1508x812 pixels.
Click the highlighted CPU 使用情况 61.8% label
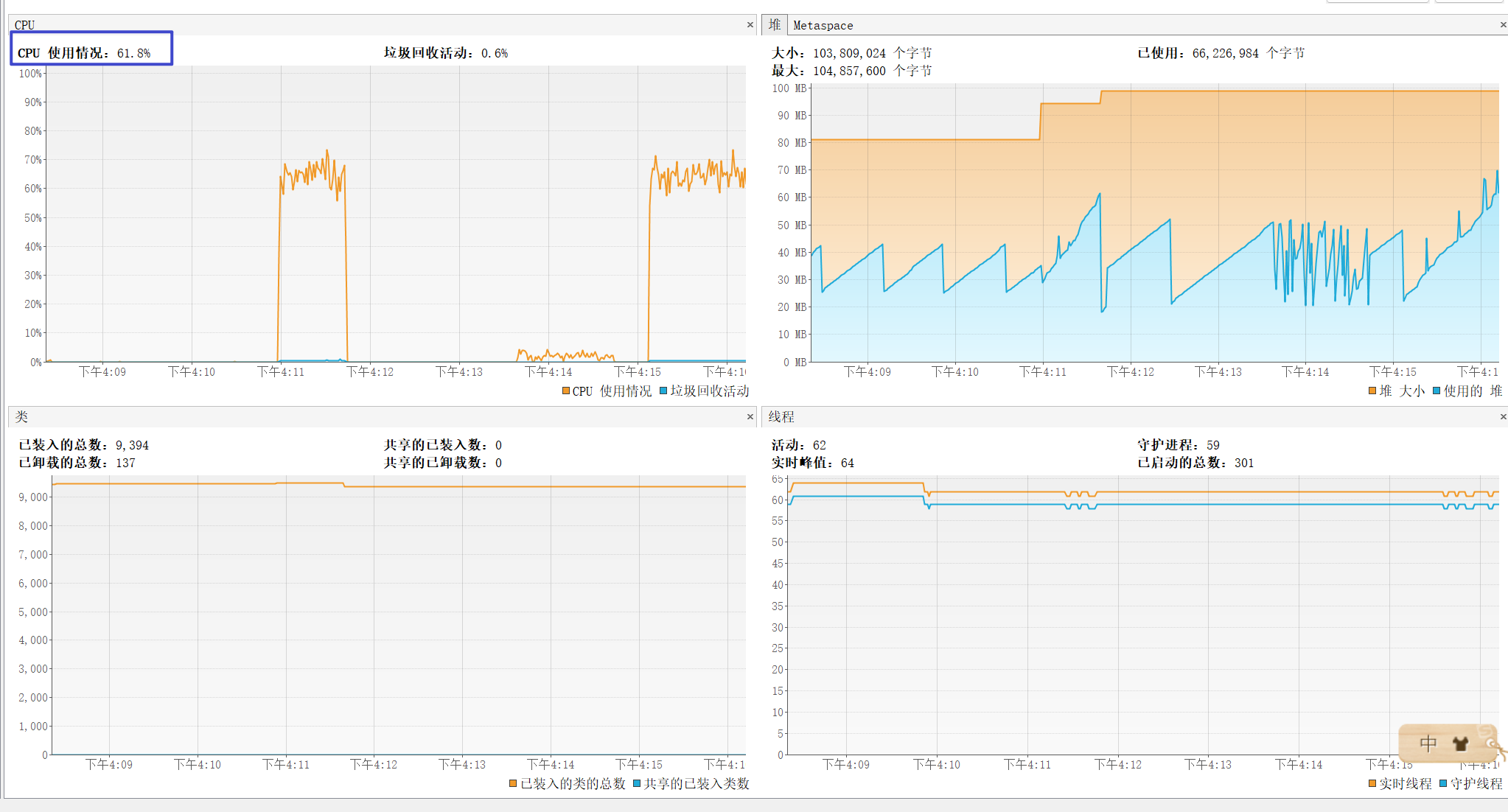[x=84, y=53]
